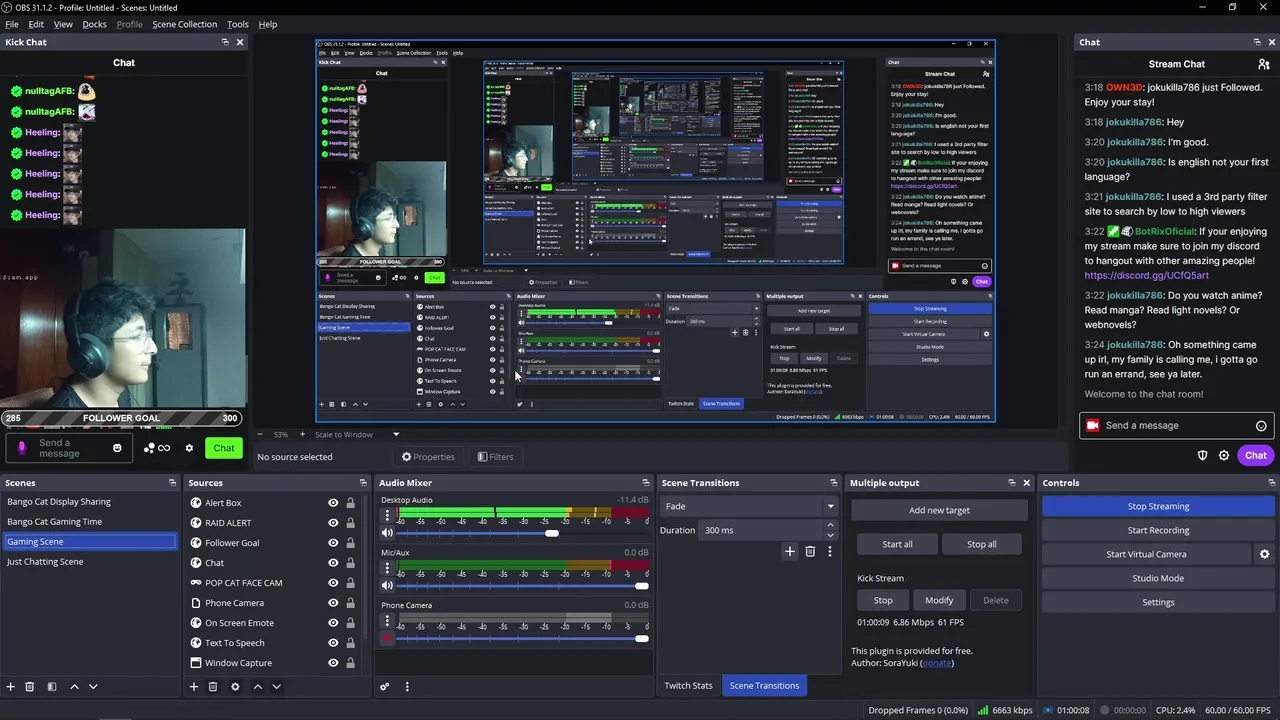Move source up in Sources list
The height and width of the screenshot is (720, 1280).
coord(257,687)
